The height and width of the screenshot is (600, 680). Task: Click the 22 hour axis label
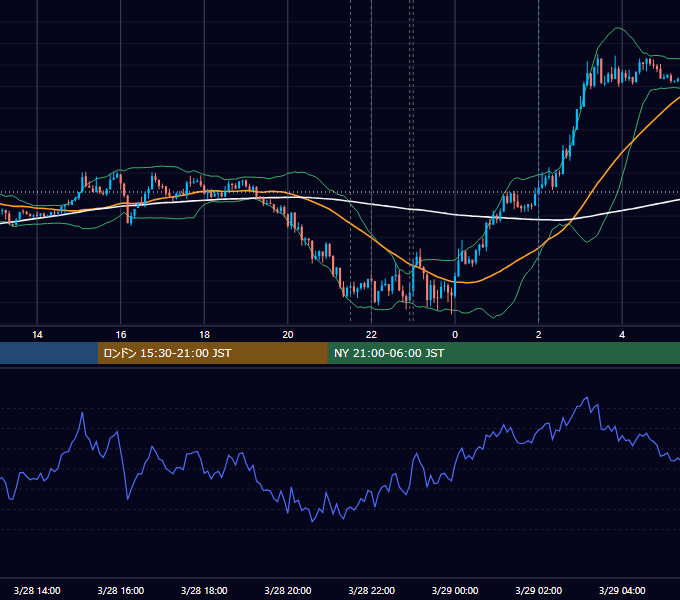coord(371,335)
